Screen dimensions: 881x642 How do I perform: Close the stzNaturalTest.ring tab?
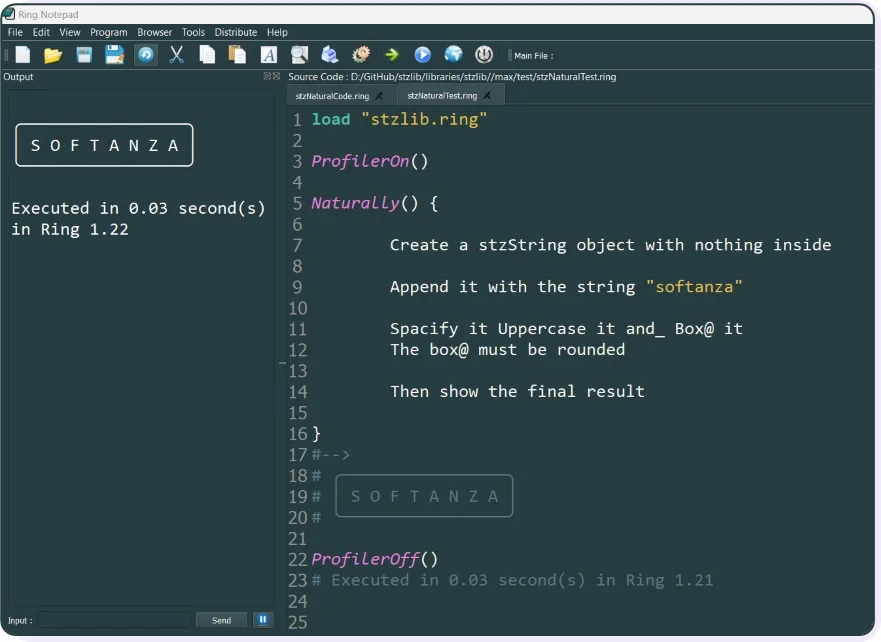click(487, 95)
